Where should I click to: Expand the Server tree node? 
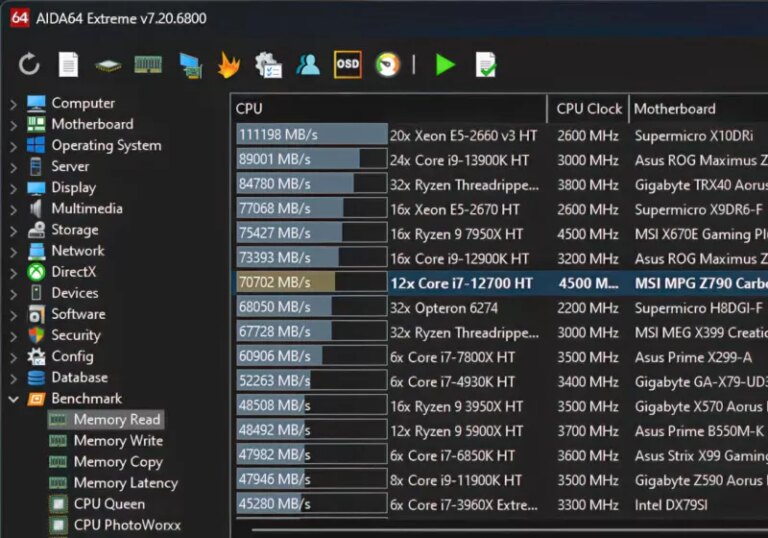(14, 167)
